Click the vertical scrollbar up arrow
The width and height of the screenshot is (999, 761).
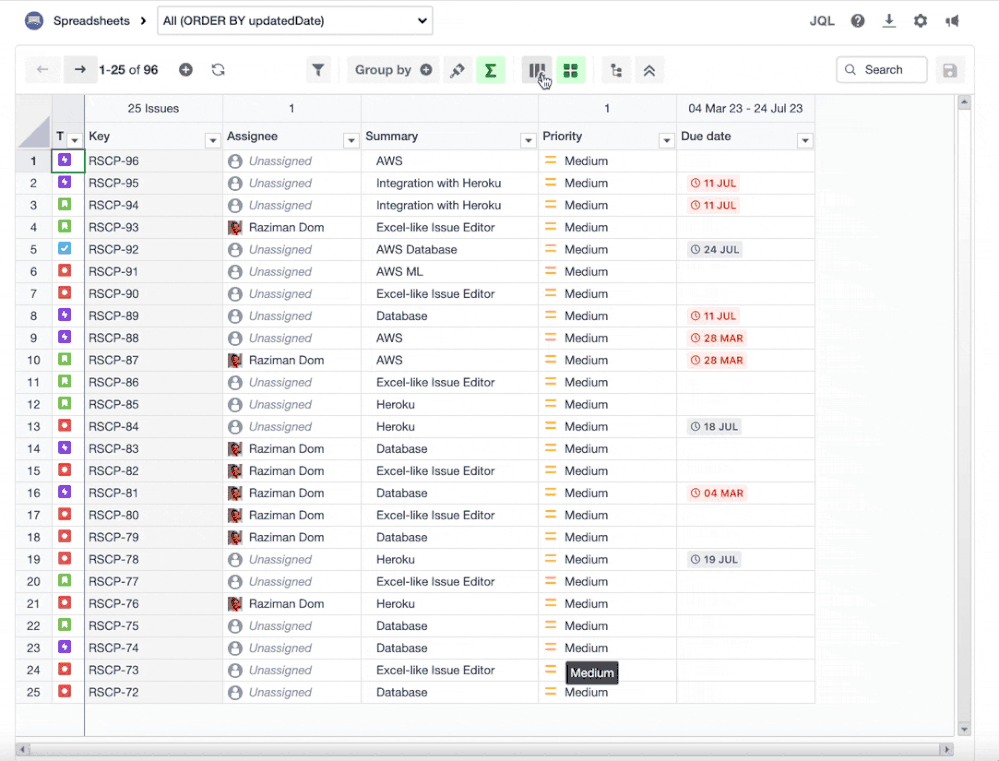coord(964,102)
